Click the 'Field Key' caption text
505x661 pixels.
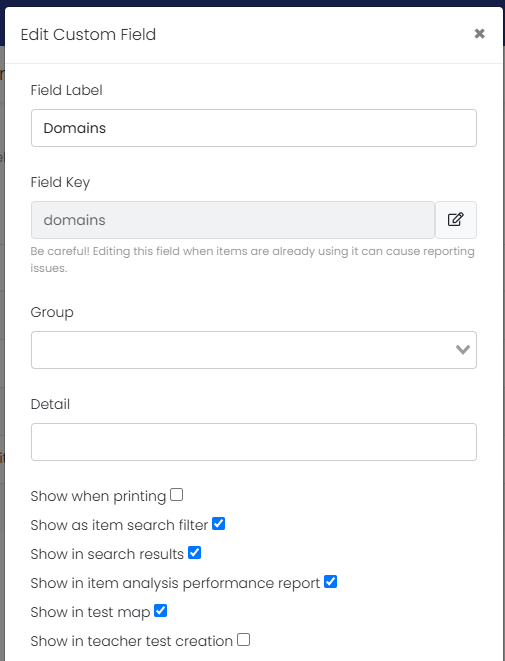tap(60, 183)
